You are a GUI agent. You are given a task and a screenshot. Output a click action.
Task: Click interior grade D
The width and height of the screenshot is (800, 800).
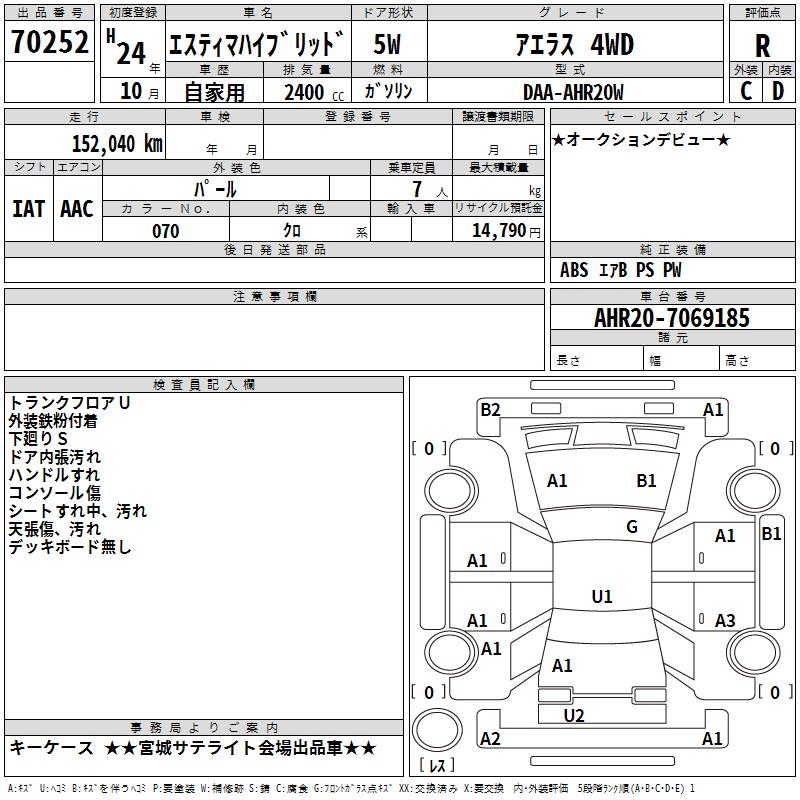(x=778, y=91)
